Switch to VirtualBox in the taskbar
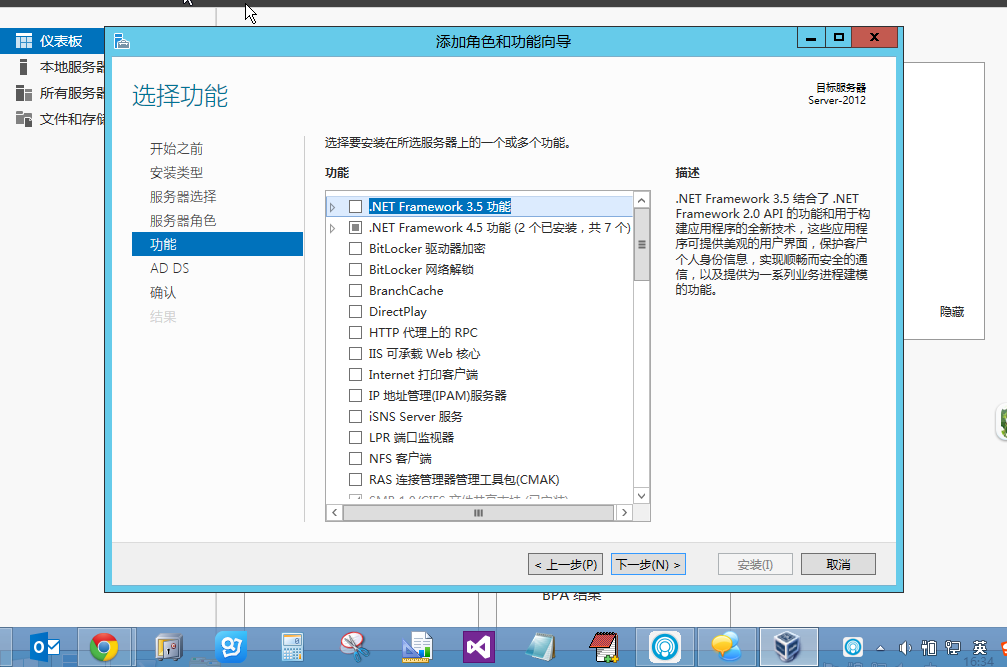Viewport: 1007px width, 667px height. tap(787, 647)
